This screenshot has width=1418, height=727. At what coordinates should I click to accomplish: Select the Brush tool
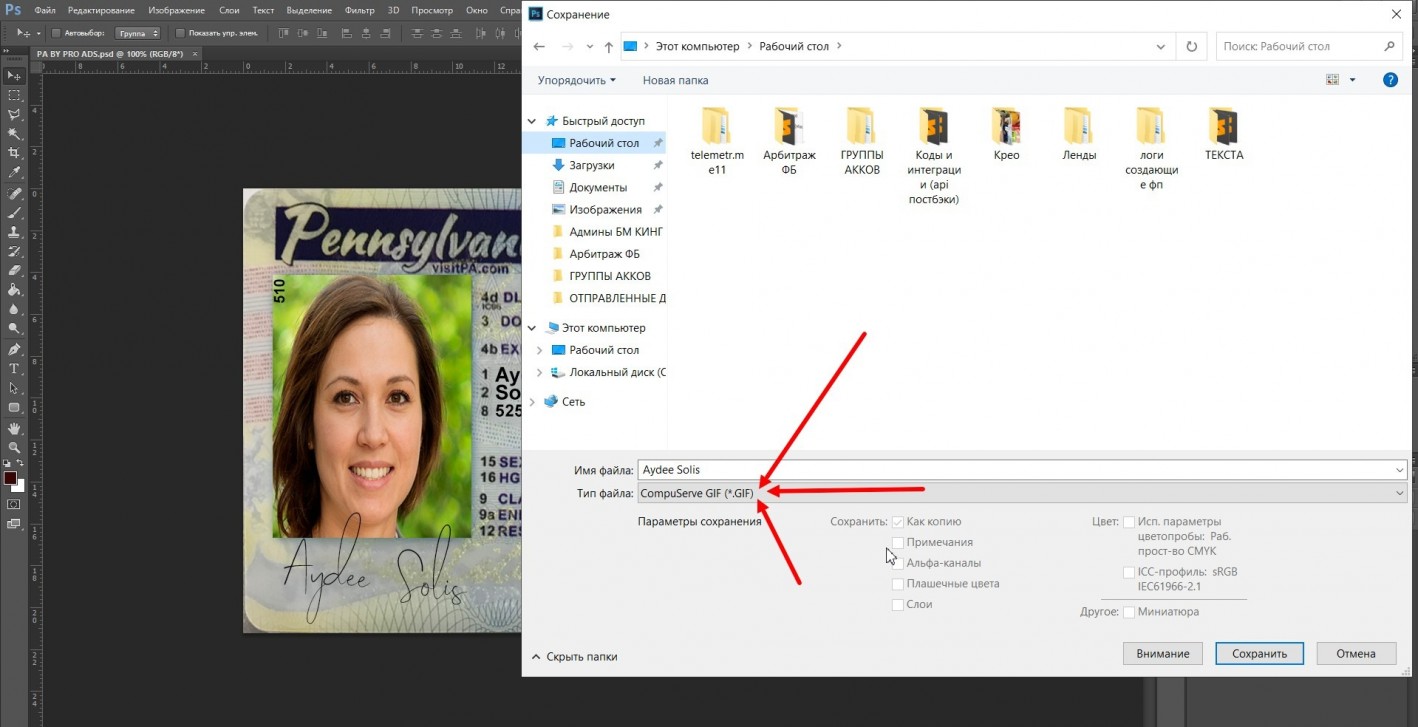[14, 213]
